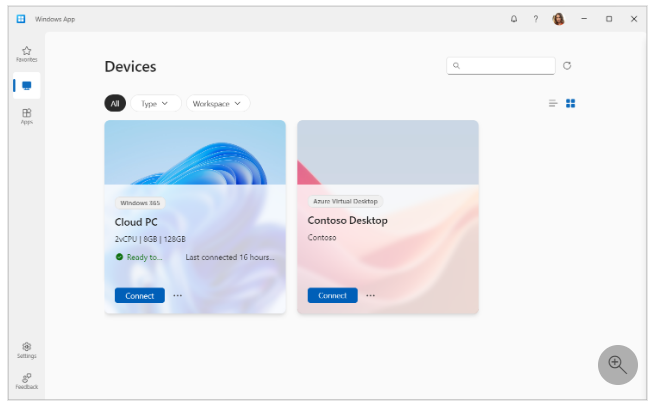Open Settings gear in sidebar

[x=27, y=350]
